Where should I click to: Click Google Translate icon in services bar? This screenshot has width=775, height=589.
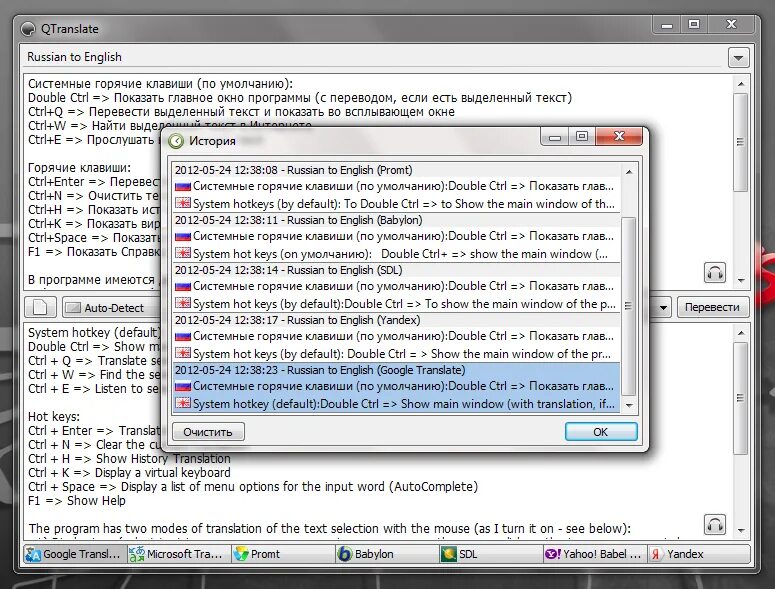(33, 554)
